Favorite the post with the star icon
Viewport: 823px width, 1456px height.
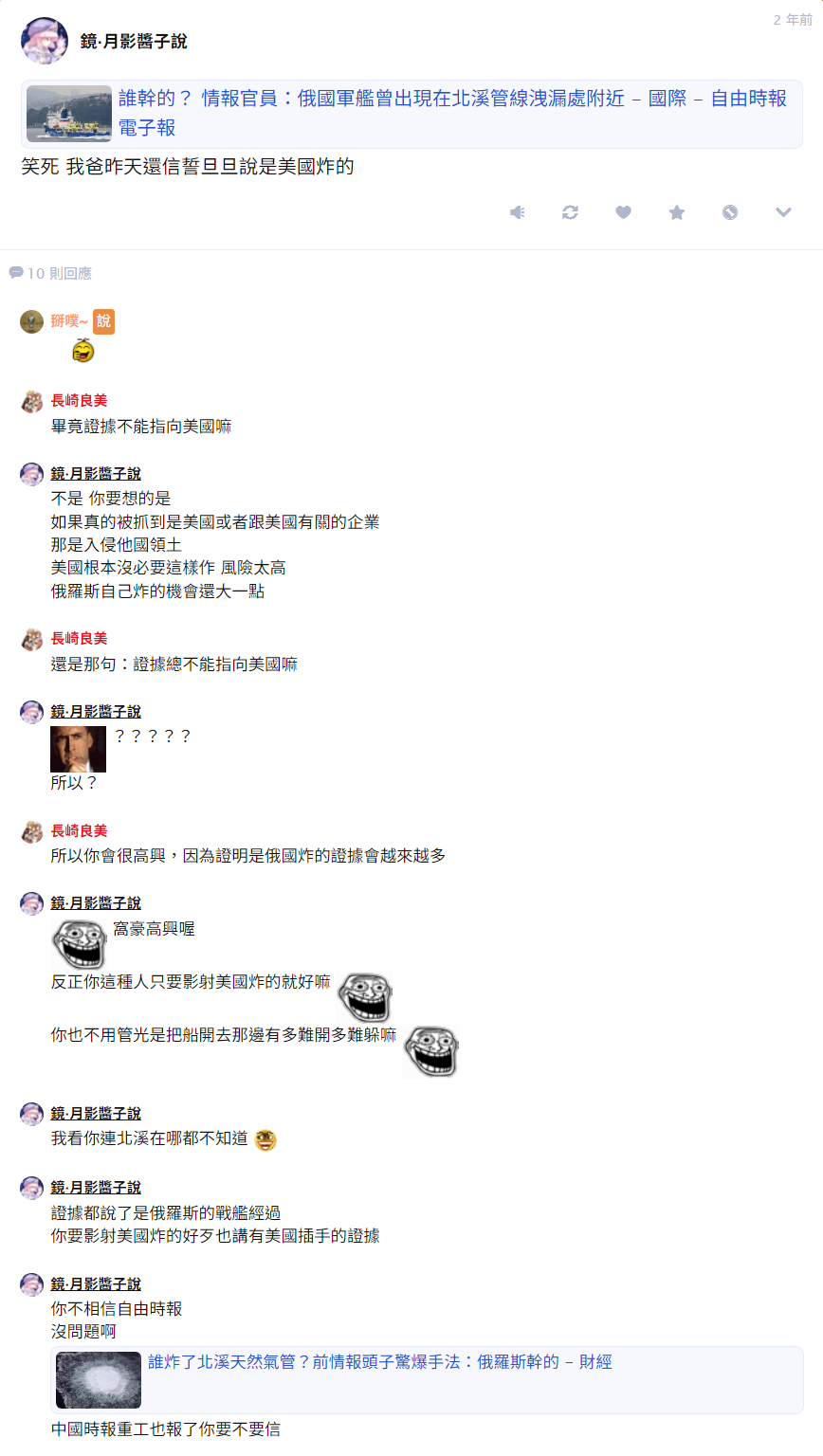[677, 212]
